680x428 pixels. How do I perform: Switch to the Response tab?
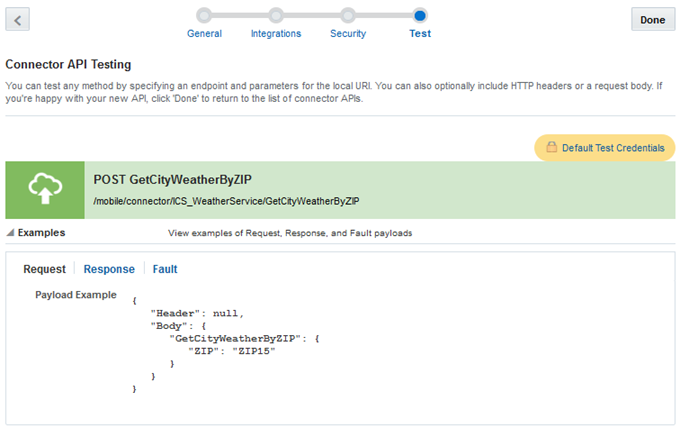point(109,269)
